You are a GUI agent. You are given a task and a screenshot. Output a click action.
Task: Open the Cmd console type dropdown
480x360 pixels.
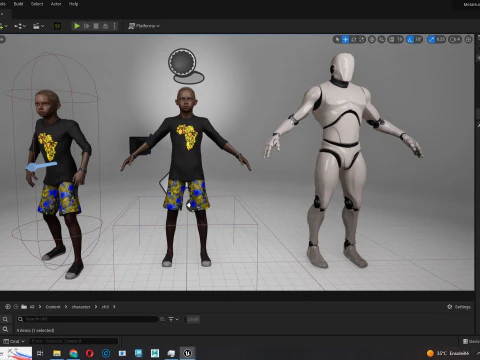click(x=14, y=341)
